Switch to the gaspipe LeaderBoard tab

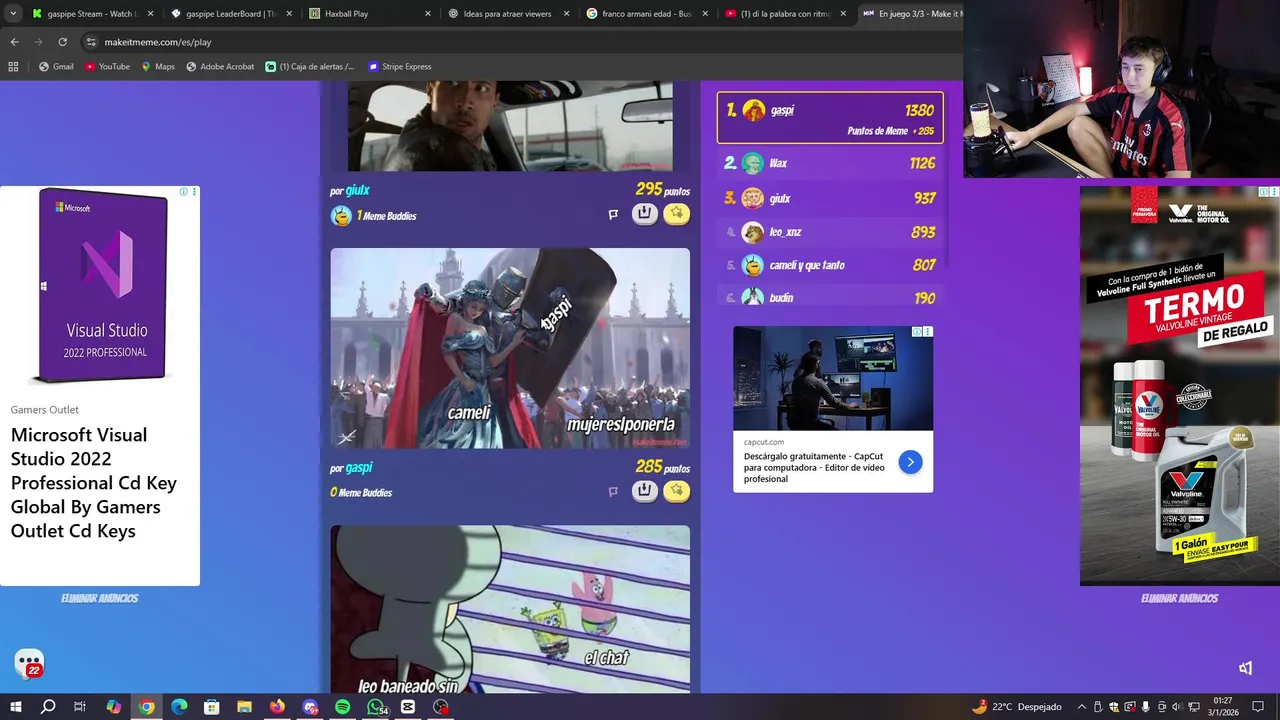pos(232,14)
